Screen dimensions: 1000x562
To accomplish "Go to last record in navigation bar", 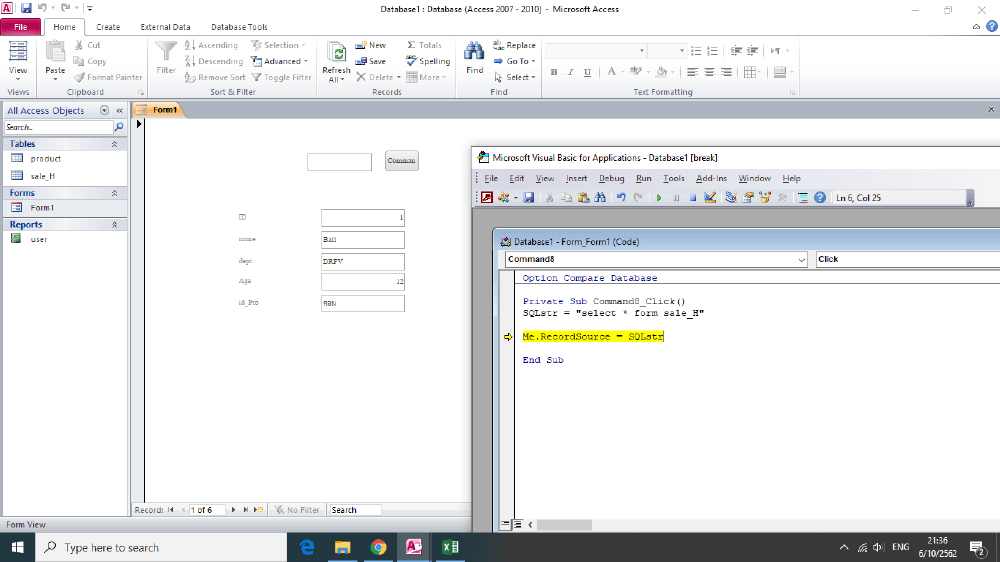I will (246, 510).
